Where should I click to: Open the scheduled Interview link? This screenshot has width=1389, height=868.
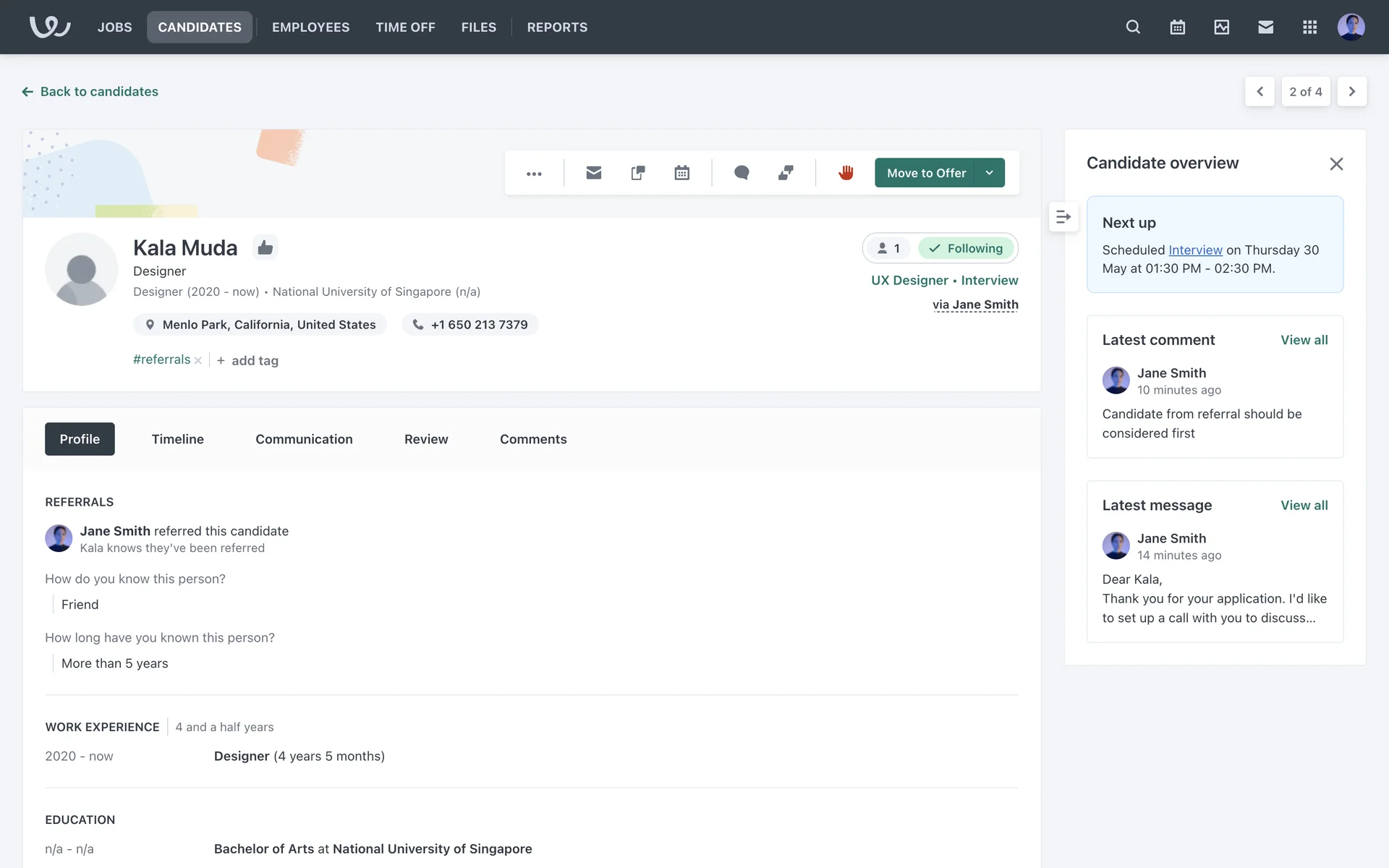pyautogui.click(x=1195, y=250)
